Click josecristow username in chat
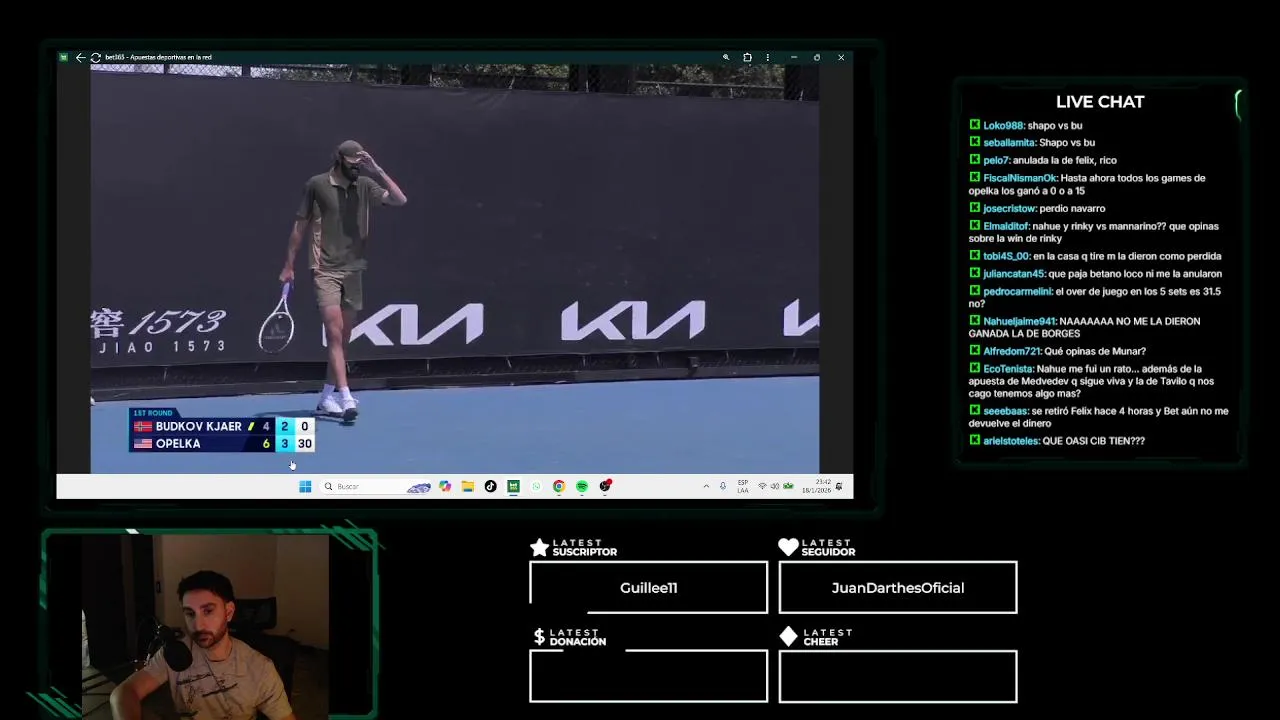 tap(1009, 209)
